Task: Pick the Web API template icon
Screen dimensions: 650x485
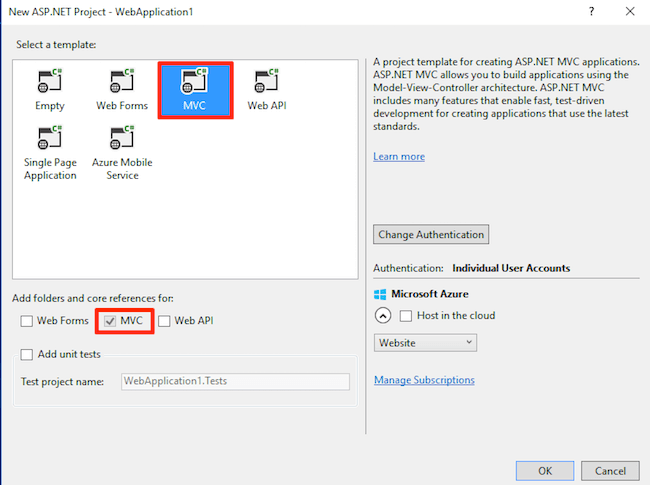Action: tap(267, 81)
